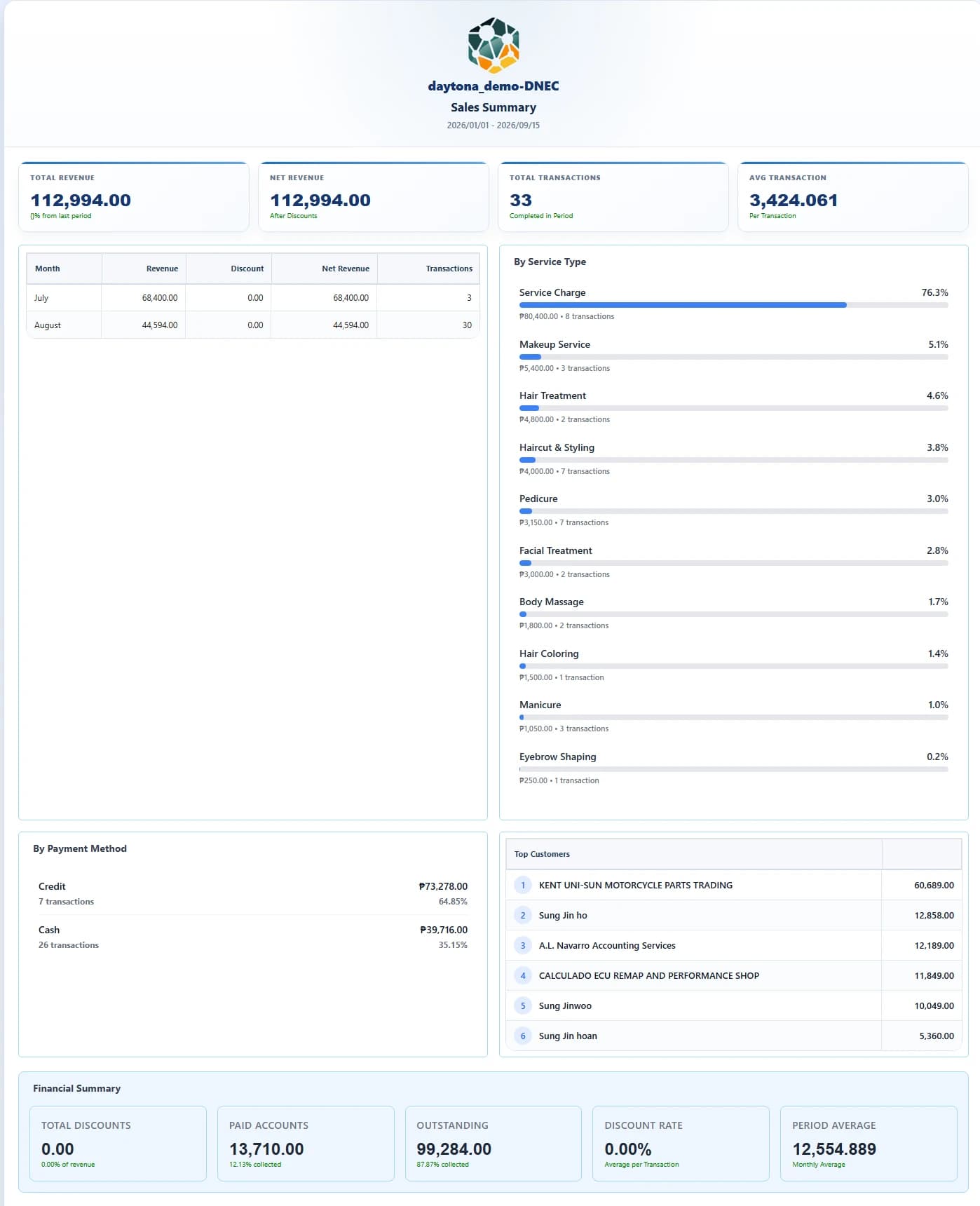
Task: Click the Net Revenue column header
Action: (325, 269)
